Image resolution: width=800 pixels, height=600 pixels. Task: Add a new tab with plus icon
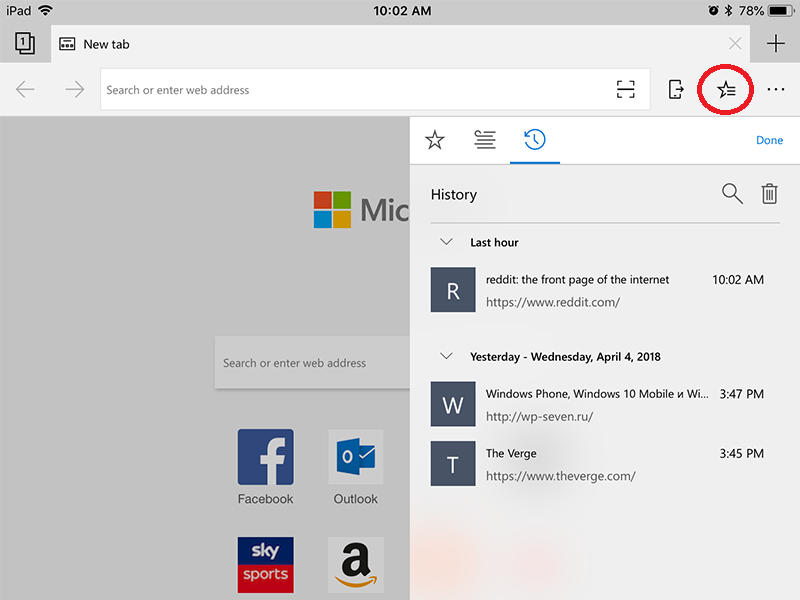point(776,43)
